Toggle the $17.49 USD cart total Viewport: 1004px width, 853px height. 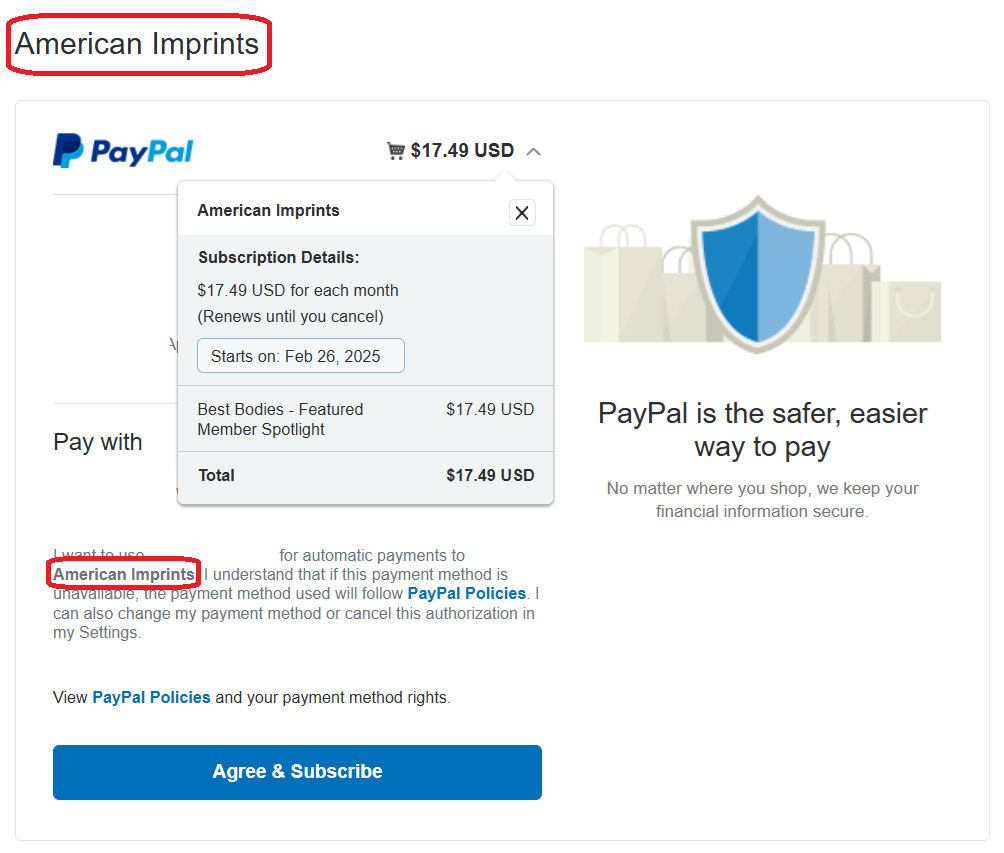[x=462, y=151]
